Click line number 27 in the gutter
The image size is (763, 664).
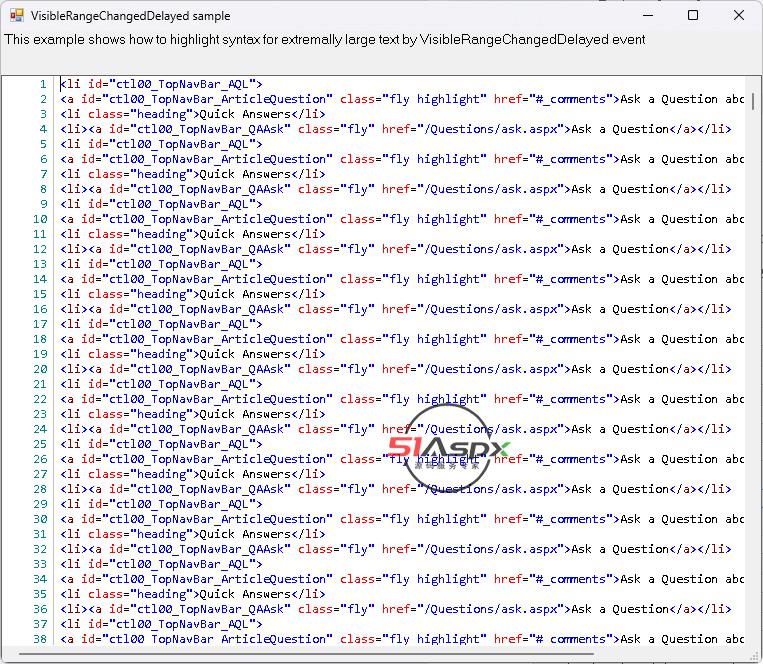point(40,474)
